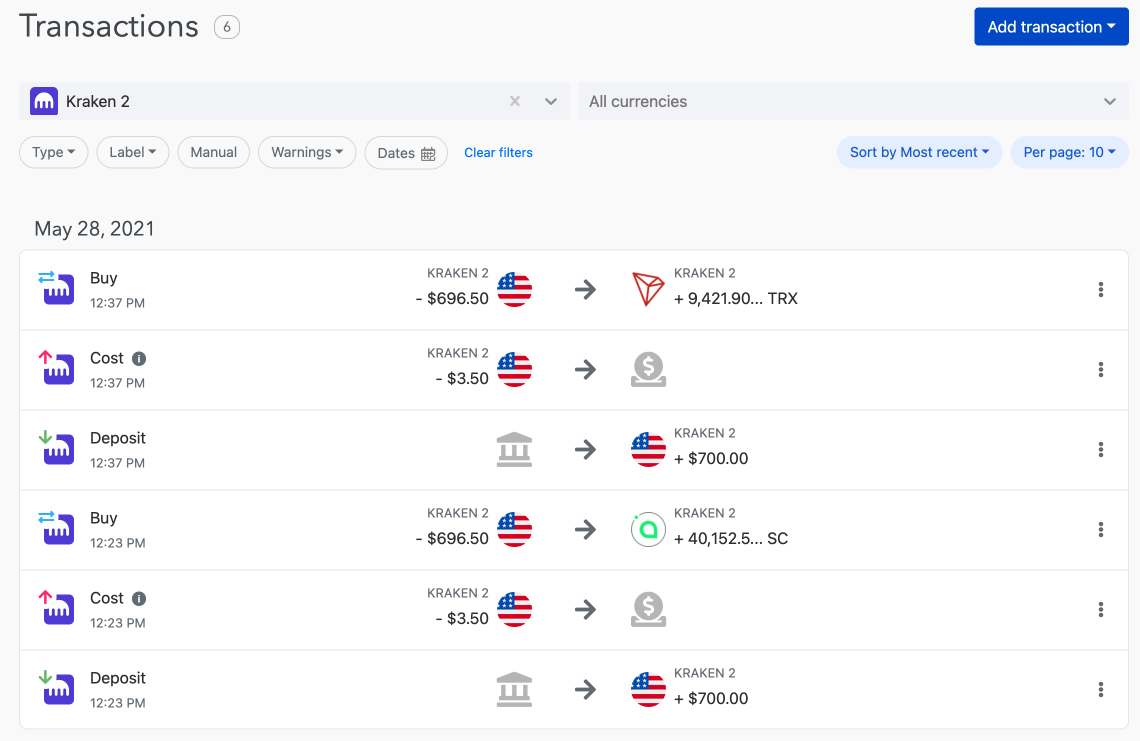Click the bank icon on 12:37 PM Deposit
The image size is (1140, 741).
point(515,449)
